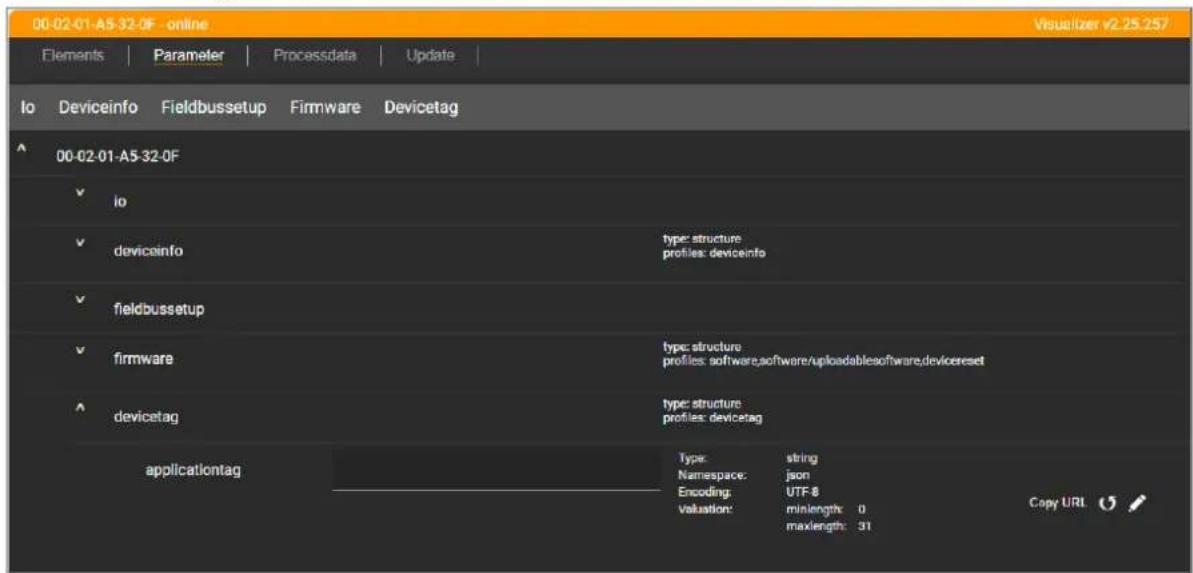Go to Devicetag in the gray bar
This screenshot has height=573, width=1193.
pyautogui.click(x=421, y=108)
